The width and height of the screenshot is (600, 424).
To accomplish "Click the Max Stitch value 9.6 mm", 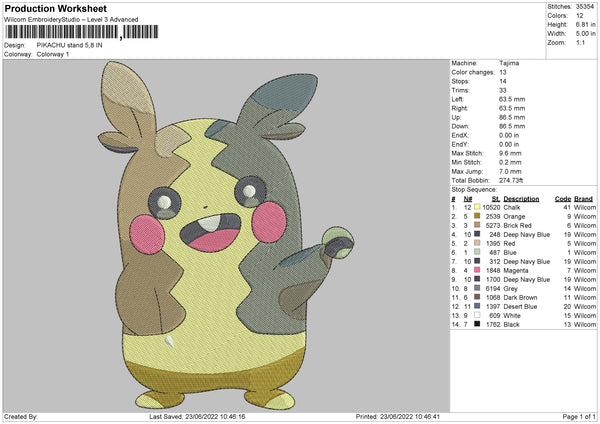I will click(x=510, y=153).
